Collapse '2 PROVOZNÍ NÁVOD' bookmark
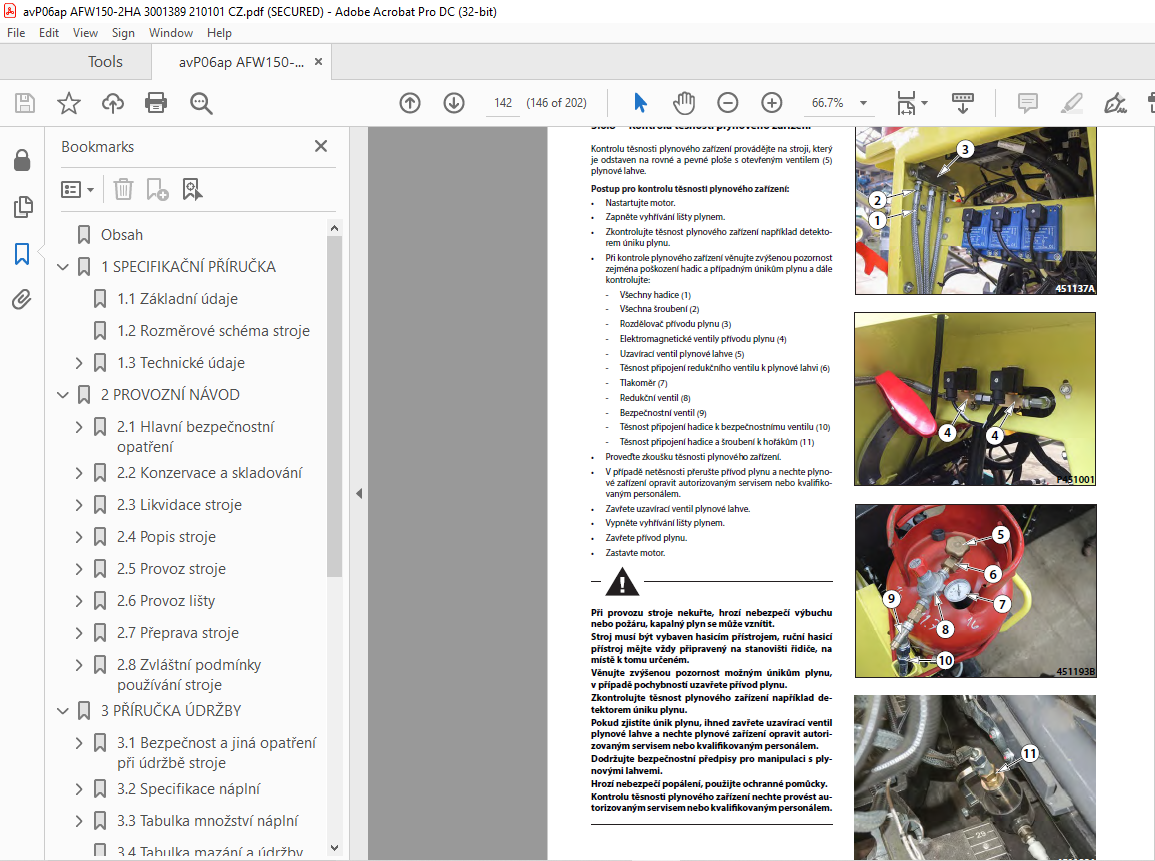 [63, 396]
